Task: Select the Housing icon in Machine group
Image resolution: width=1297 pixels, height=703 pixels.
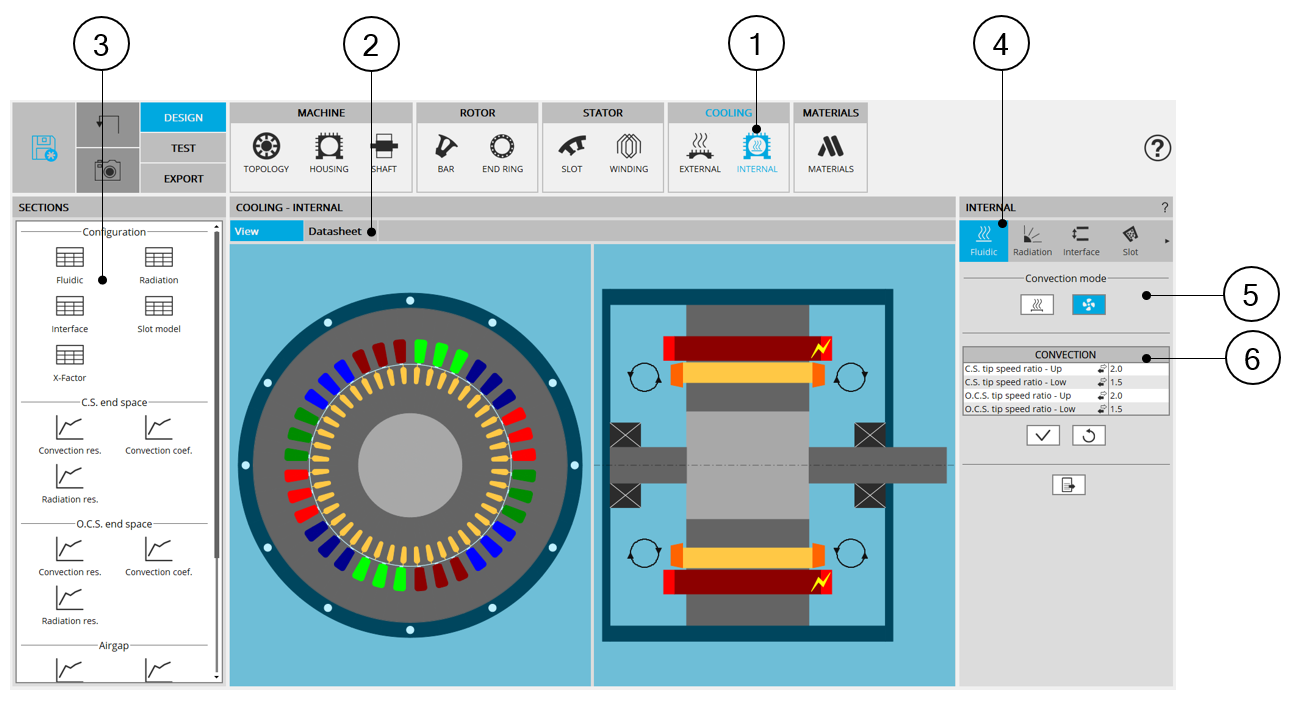Action: [x=328, y=154]
